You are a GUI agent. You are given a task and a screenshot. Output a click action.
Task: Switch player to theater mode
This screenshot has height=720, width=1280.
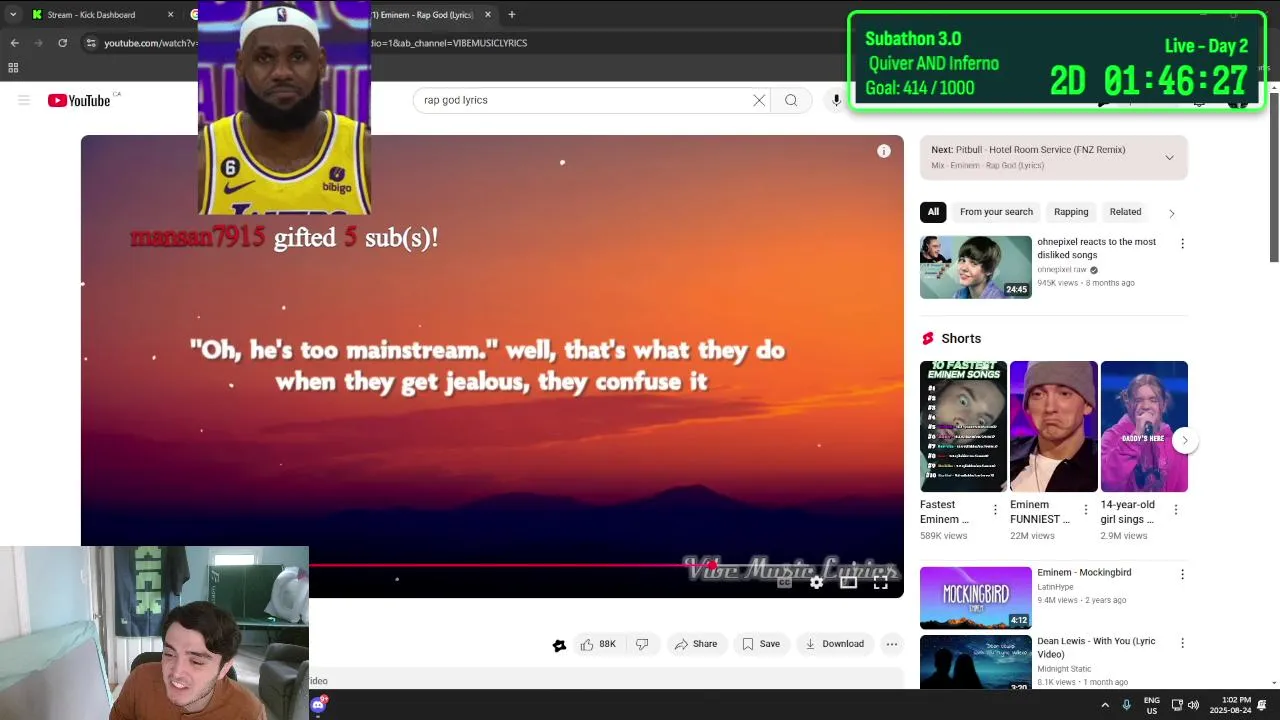[848, 582]
